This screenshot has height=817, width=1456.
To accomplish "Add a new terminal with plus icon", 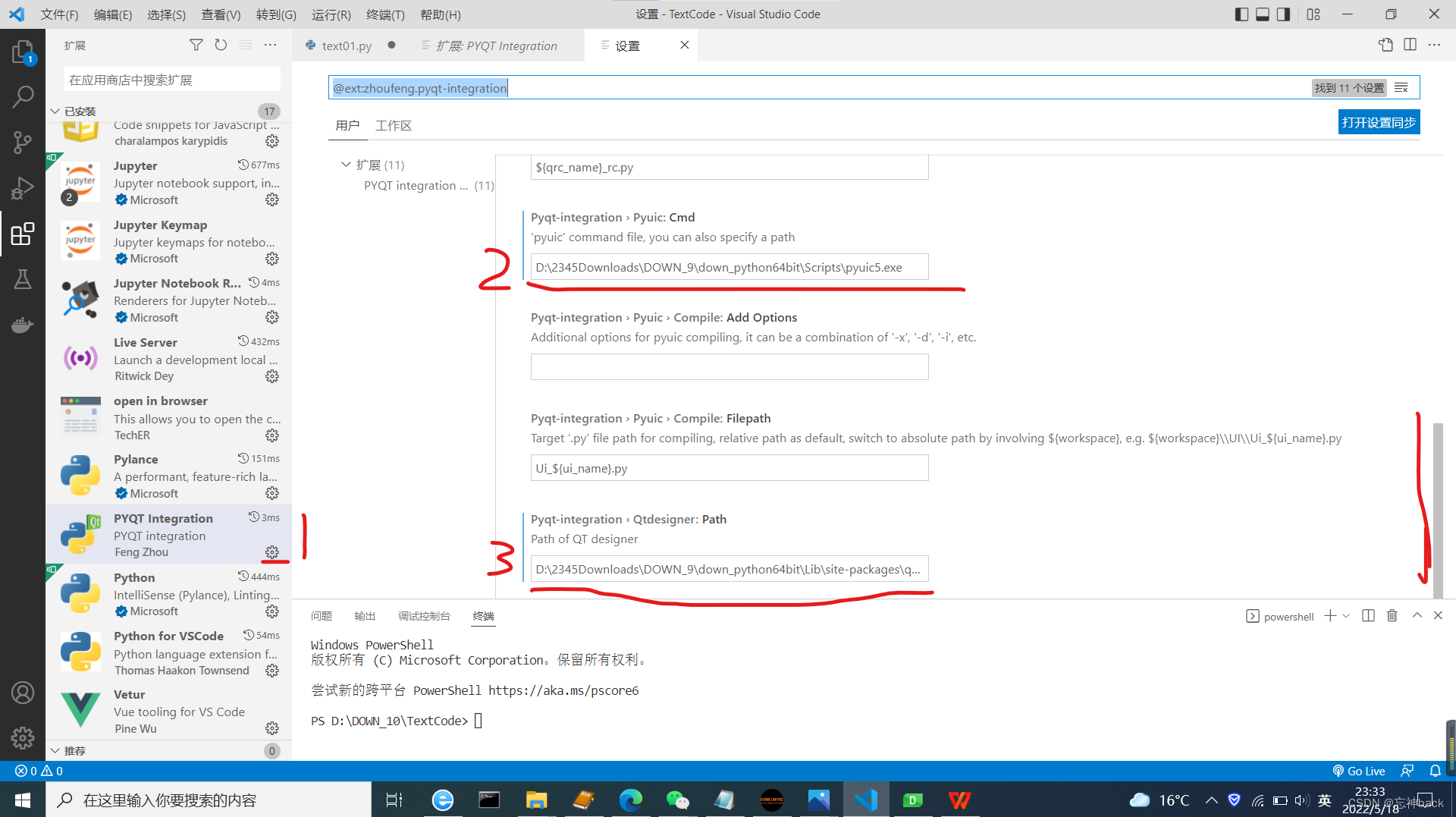I will click(1330, 616).
